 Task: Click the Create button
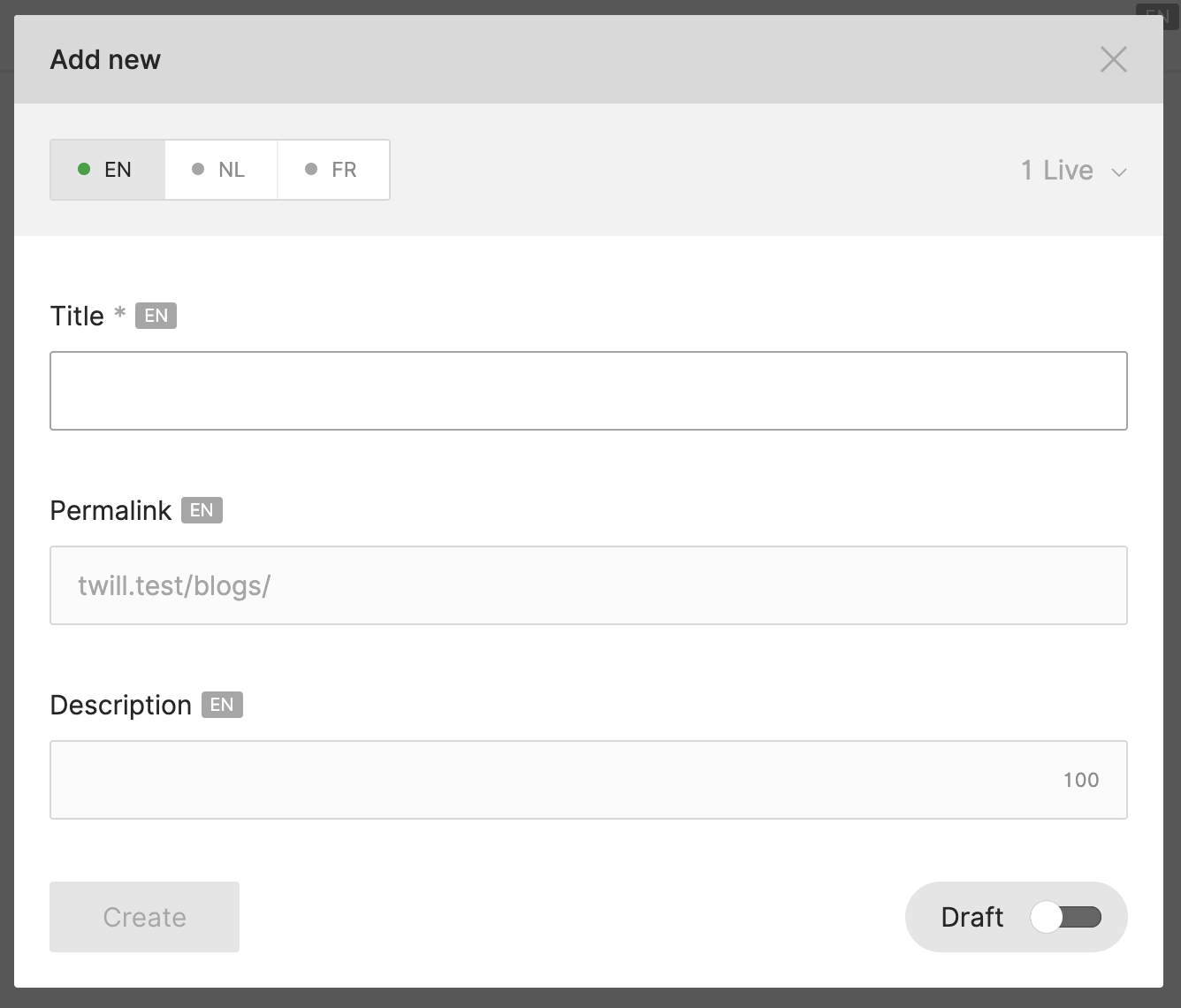pyautogui.click(x=144, y=917)
